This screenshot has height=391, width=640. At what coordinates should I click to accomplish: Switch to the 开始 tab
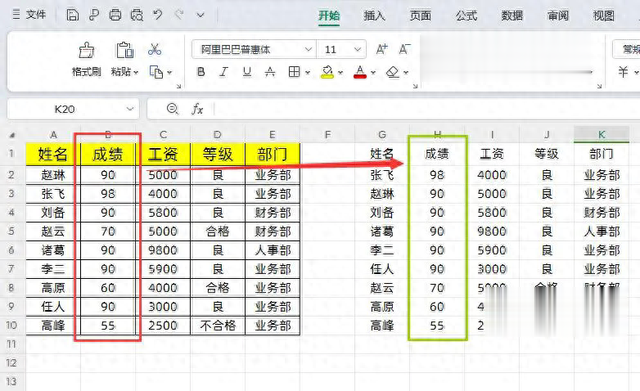click(x=329, y=16)
